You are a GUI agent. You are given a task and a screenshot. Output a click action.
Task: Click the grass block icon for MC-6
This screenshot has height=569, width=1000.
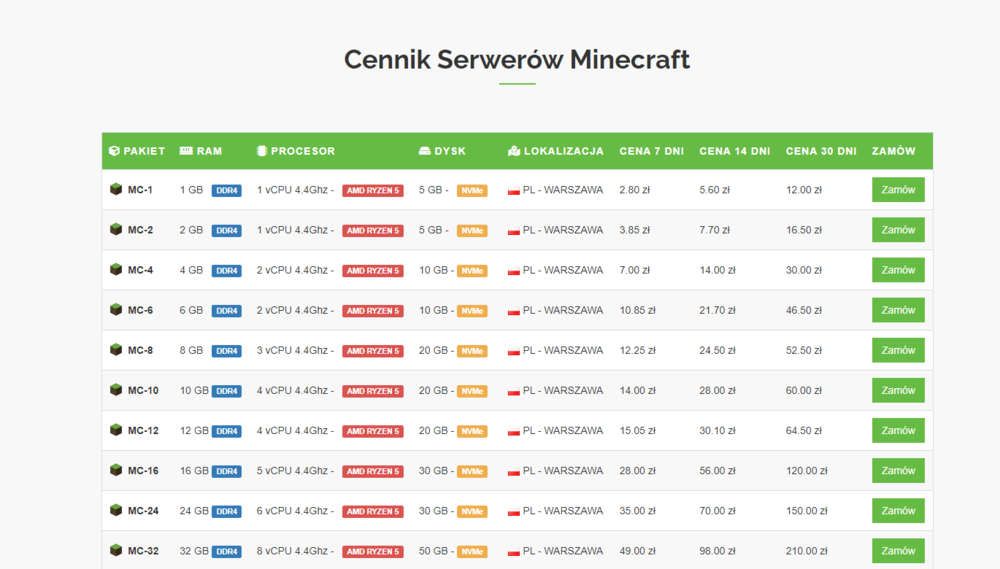[x=116, y=310]
